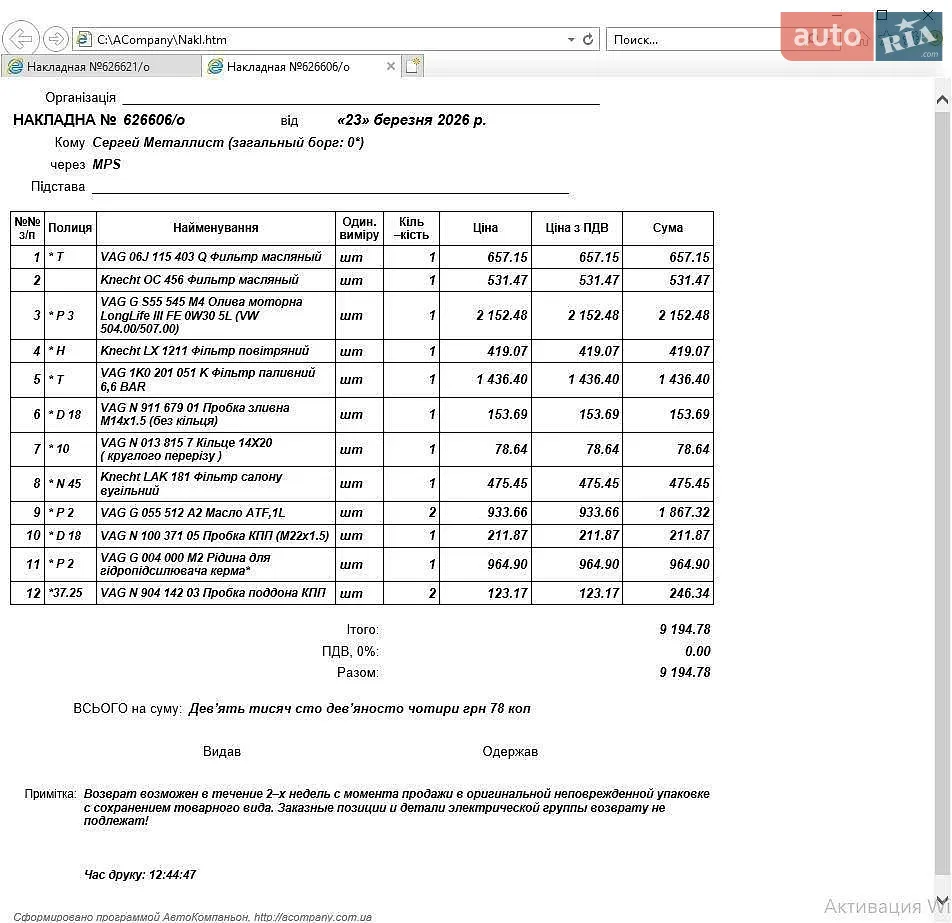The width and height of the screenshot is (952, 923).
Task: Click the print time Час друку: 12:44:47
Action: [140, 874]
